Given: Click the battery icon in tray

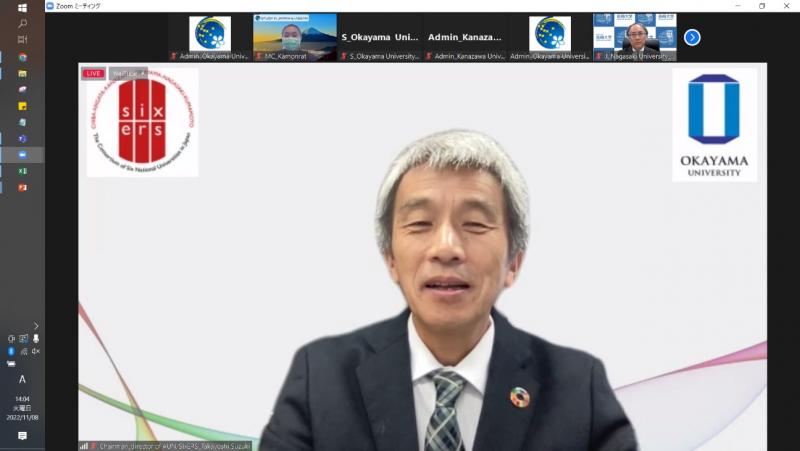Looking at the screenshot, I should click(11, 364).
